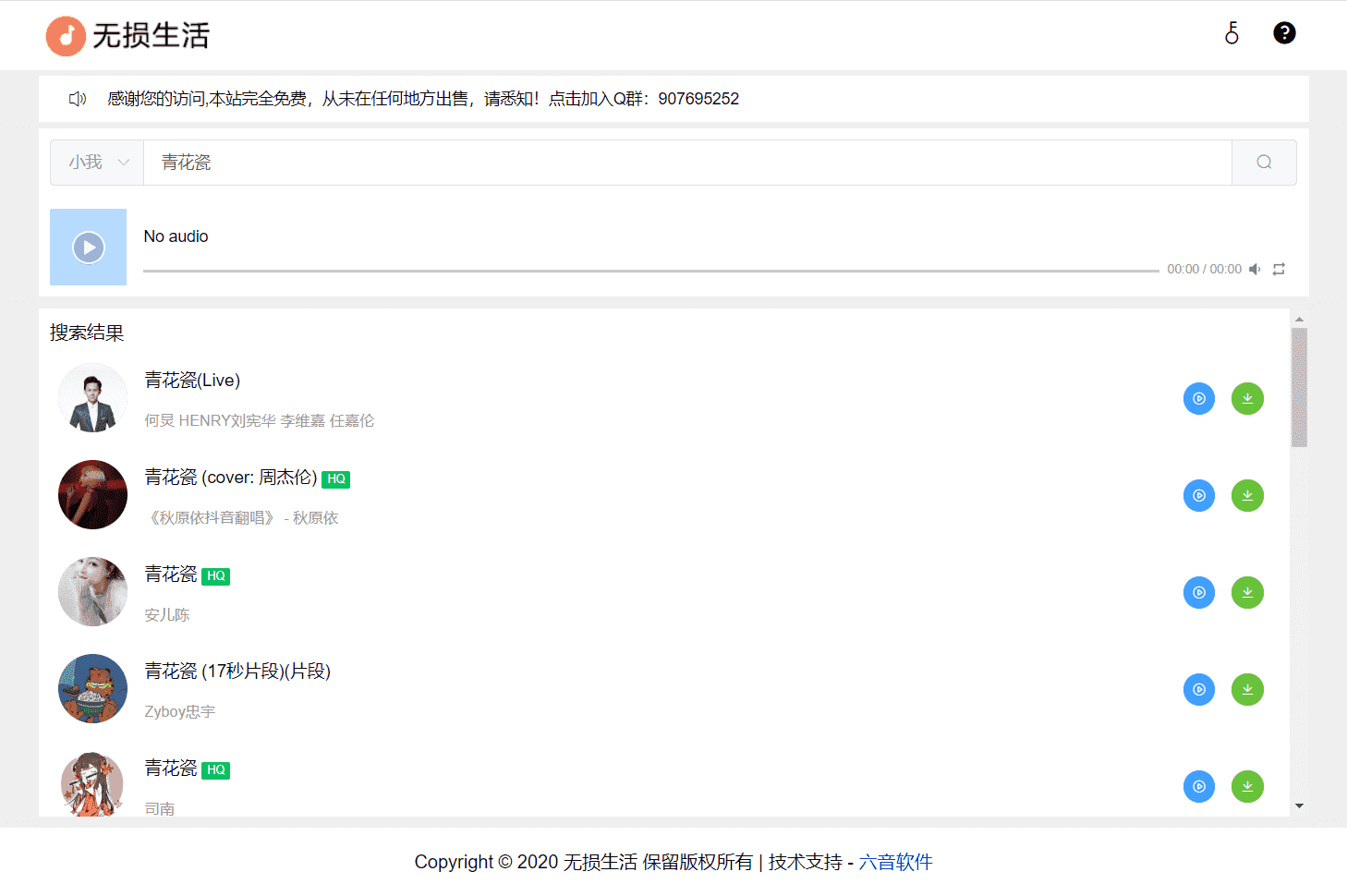Viewport: 1347px width, 896px height.
Task: Download 青花瓷 by 安儿陈
Action: [1247, 593]
